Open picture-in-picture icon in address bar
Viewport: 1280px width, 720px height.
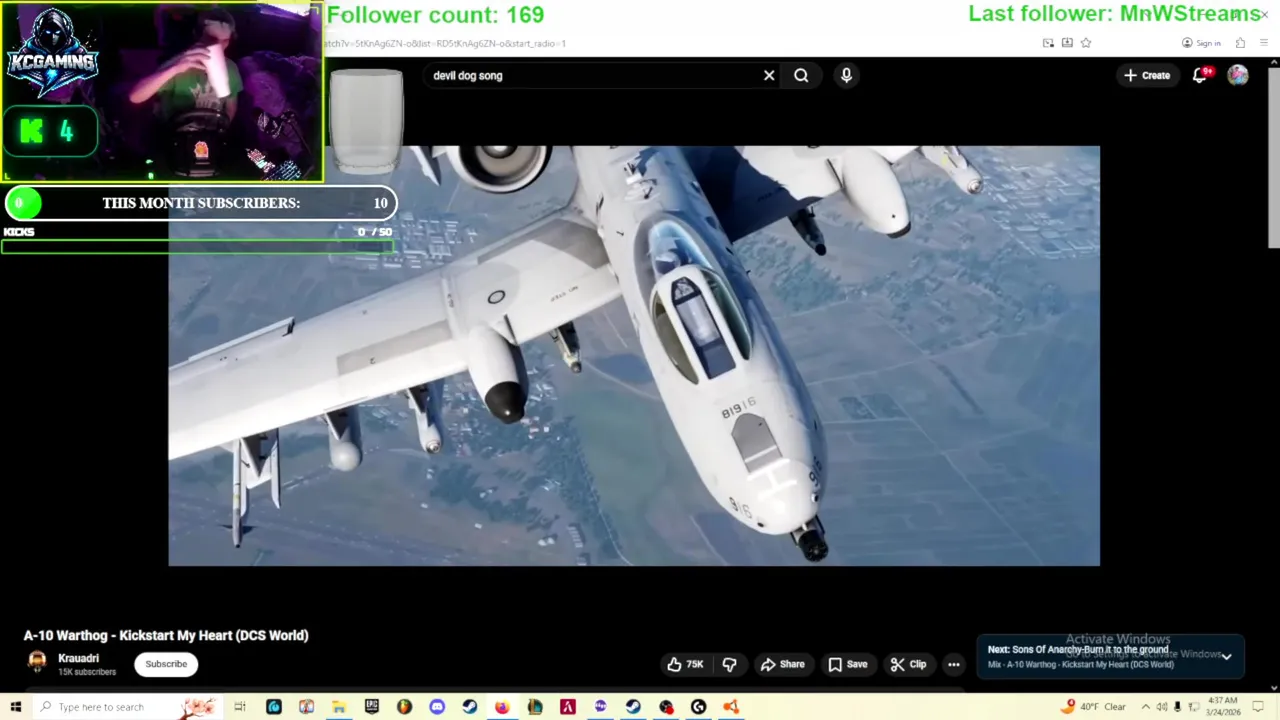(1048, 43)
